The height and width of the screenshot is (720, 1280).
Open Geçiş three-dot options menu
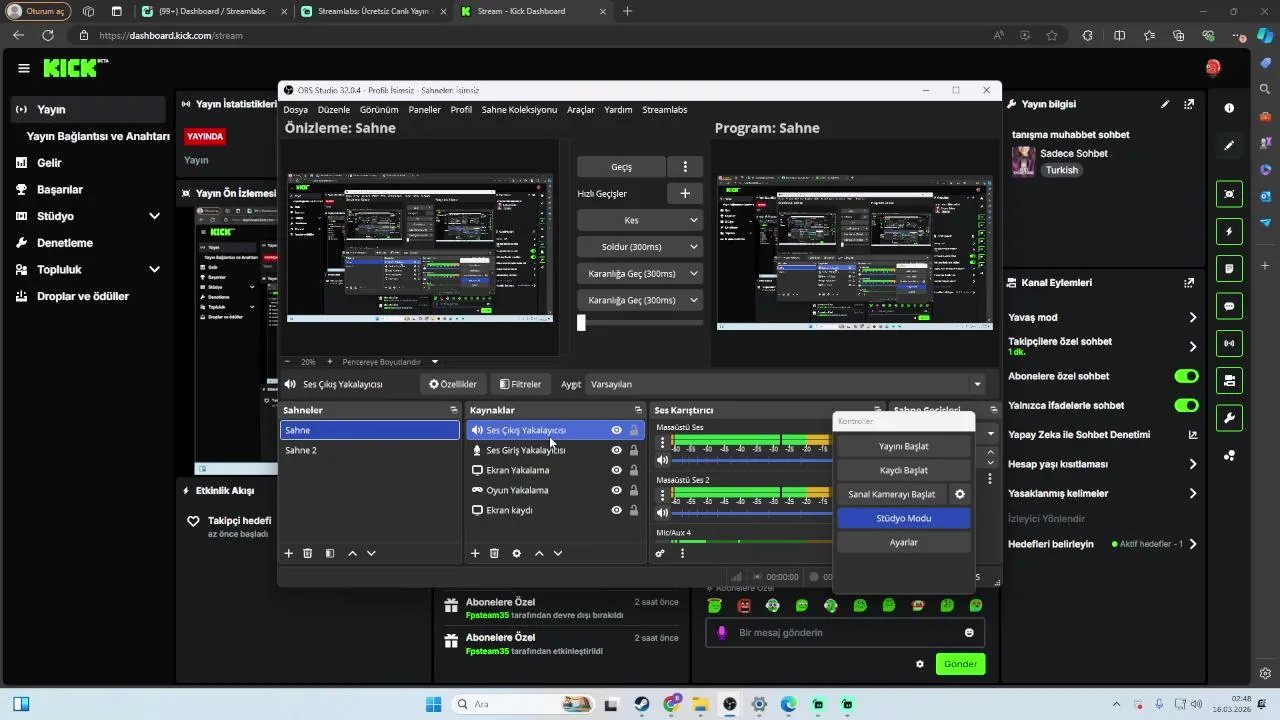click(685, 167)
